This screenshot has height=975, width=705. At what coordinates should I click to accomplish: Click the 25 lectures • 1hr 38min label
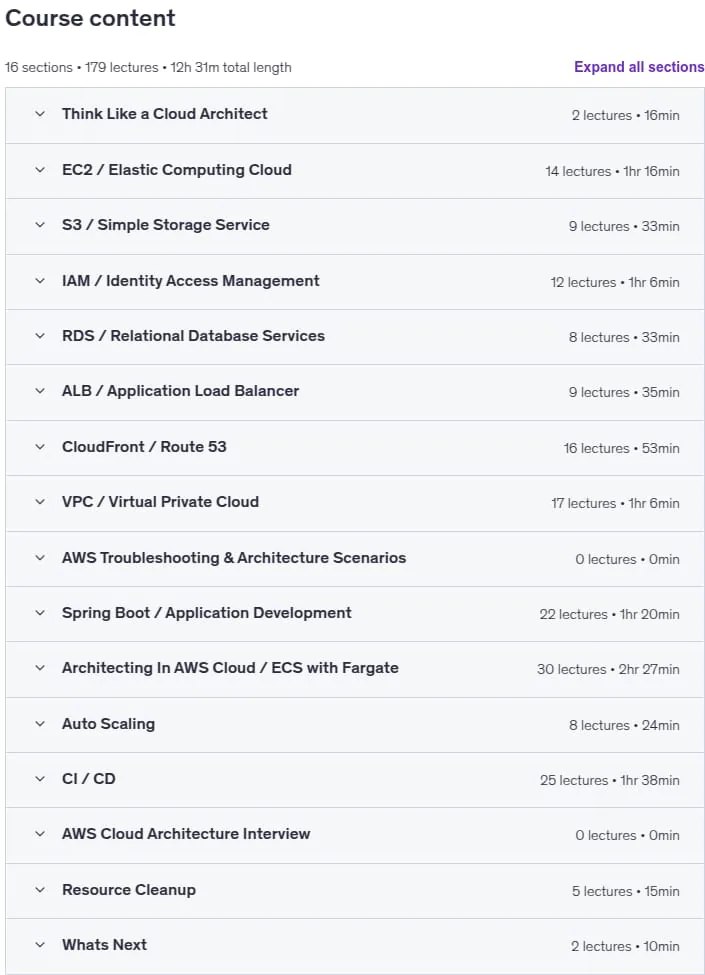[609, 780]
